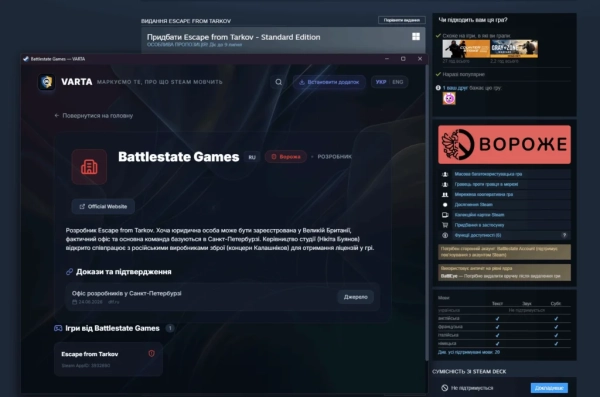Image resolution: width=600 pixels, height=397 pixels.
Task: Click the Steam achievements feature icon
Action: (x=445, y=204)
